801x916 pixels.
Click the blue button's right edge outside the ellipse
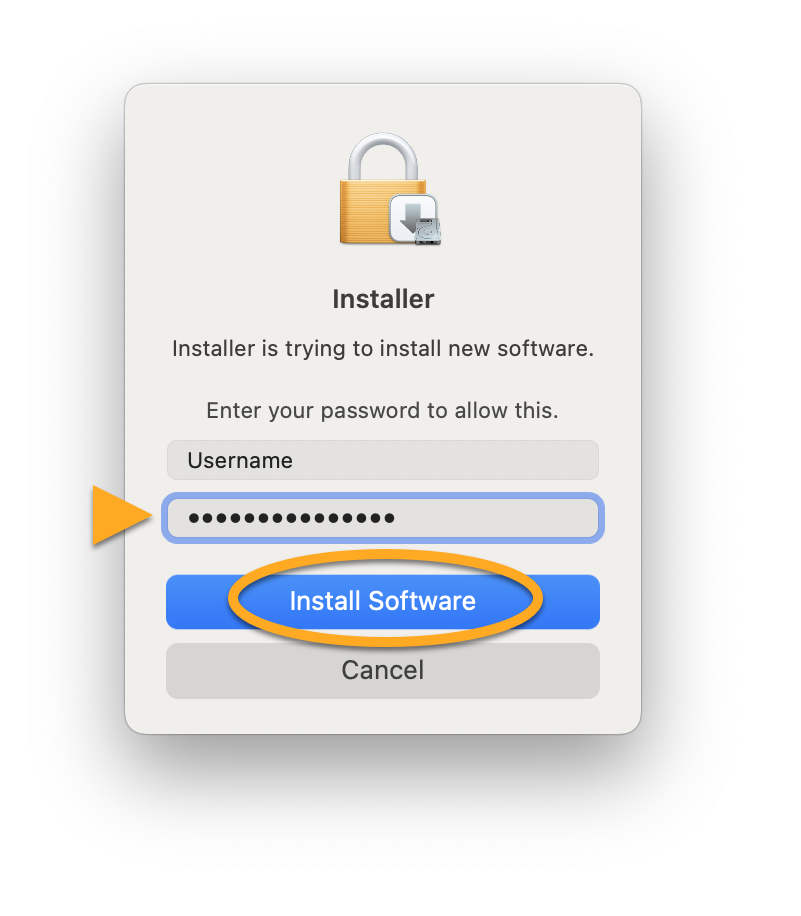[x=571, y=602]
